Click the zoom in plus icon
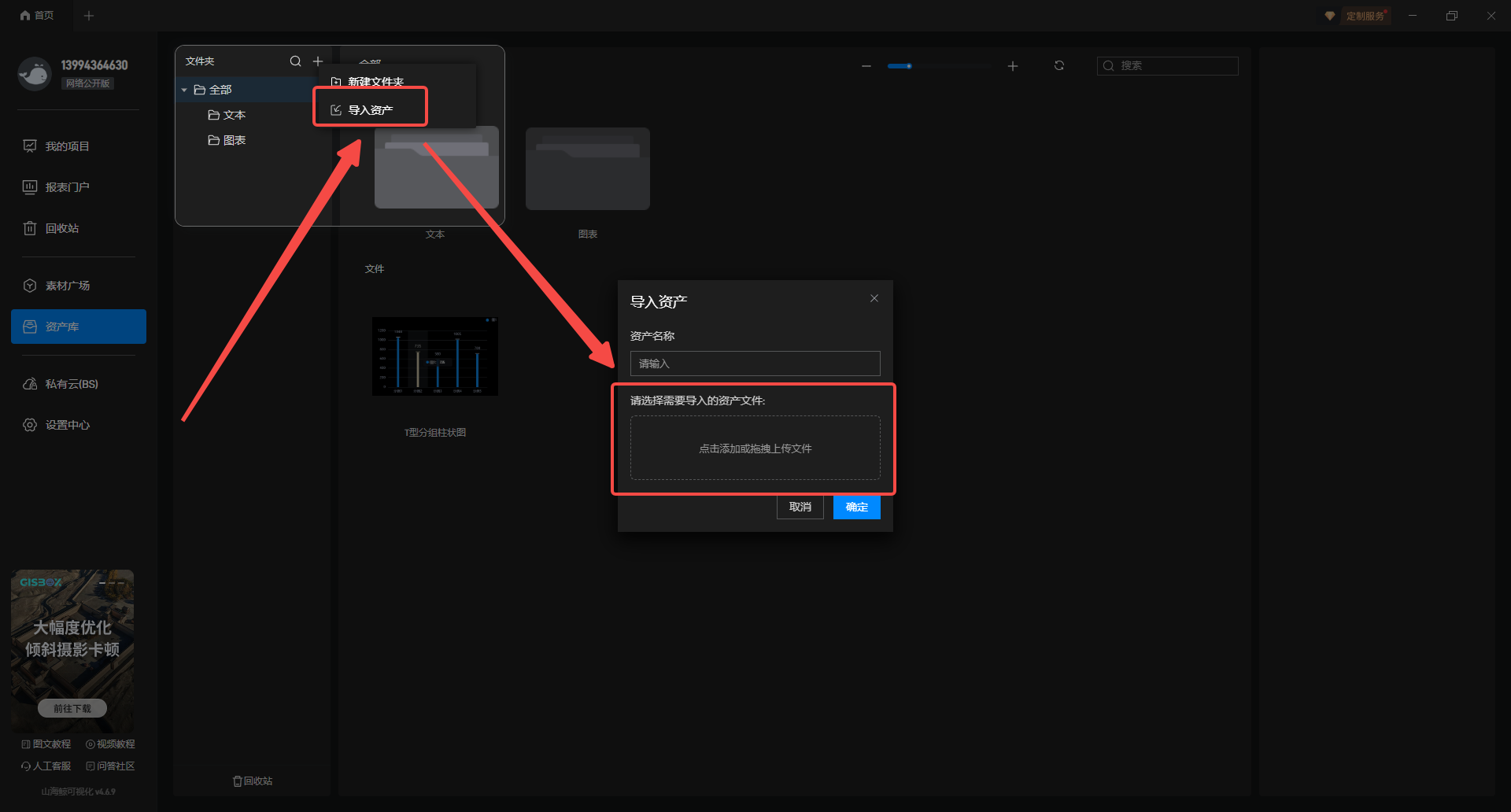The height and width of the screenshot is (812, 1511). pyautogui.click(x=1013, y=66)
